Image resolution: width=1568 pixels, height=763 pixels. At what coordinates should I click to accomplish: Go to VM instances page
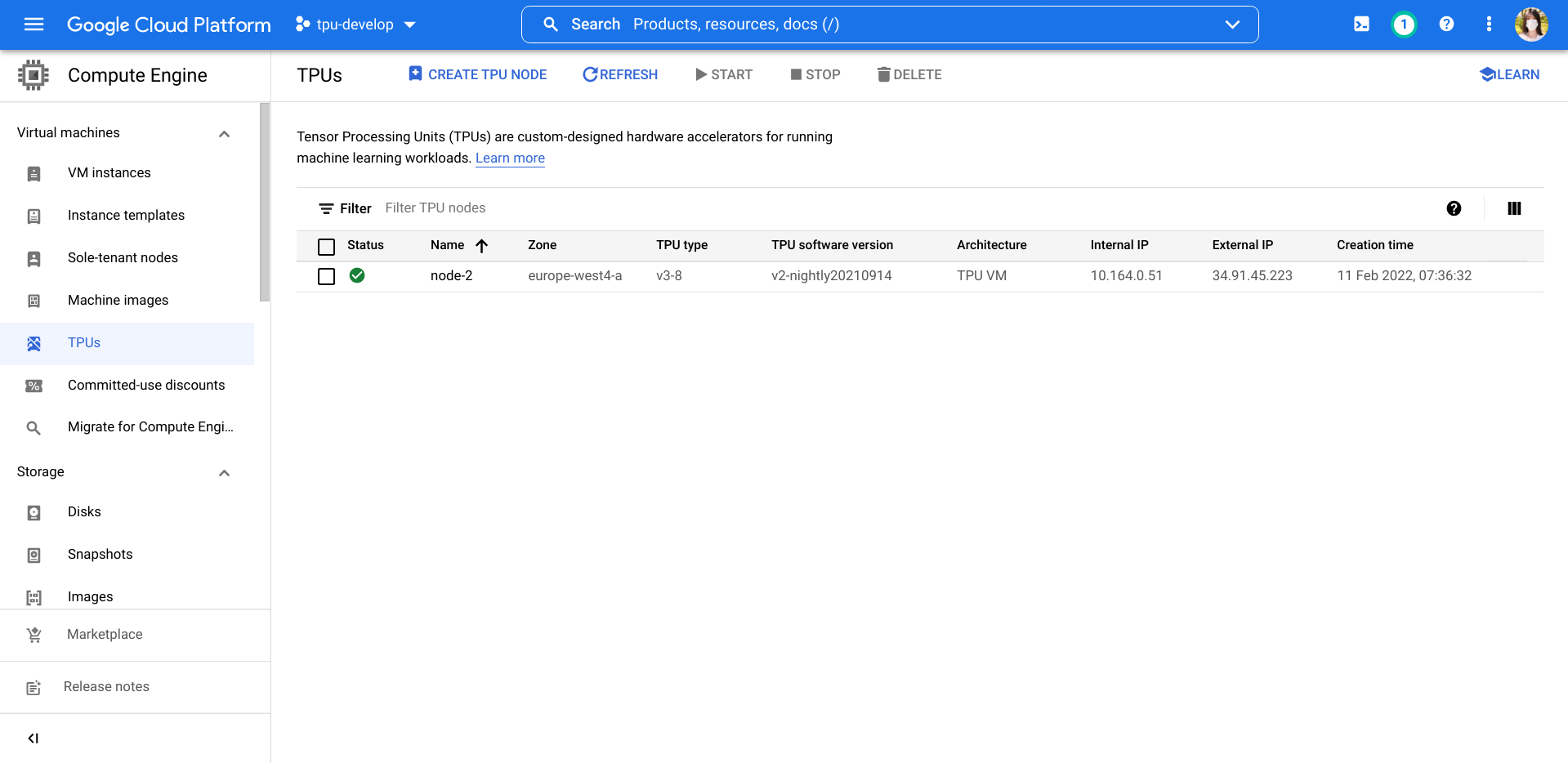click(109, 173)
